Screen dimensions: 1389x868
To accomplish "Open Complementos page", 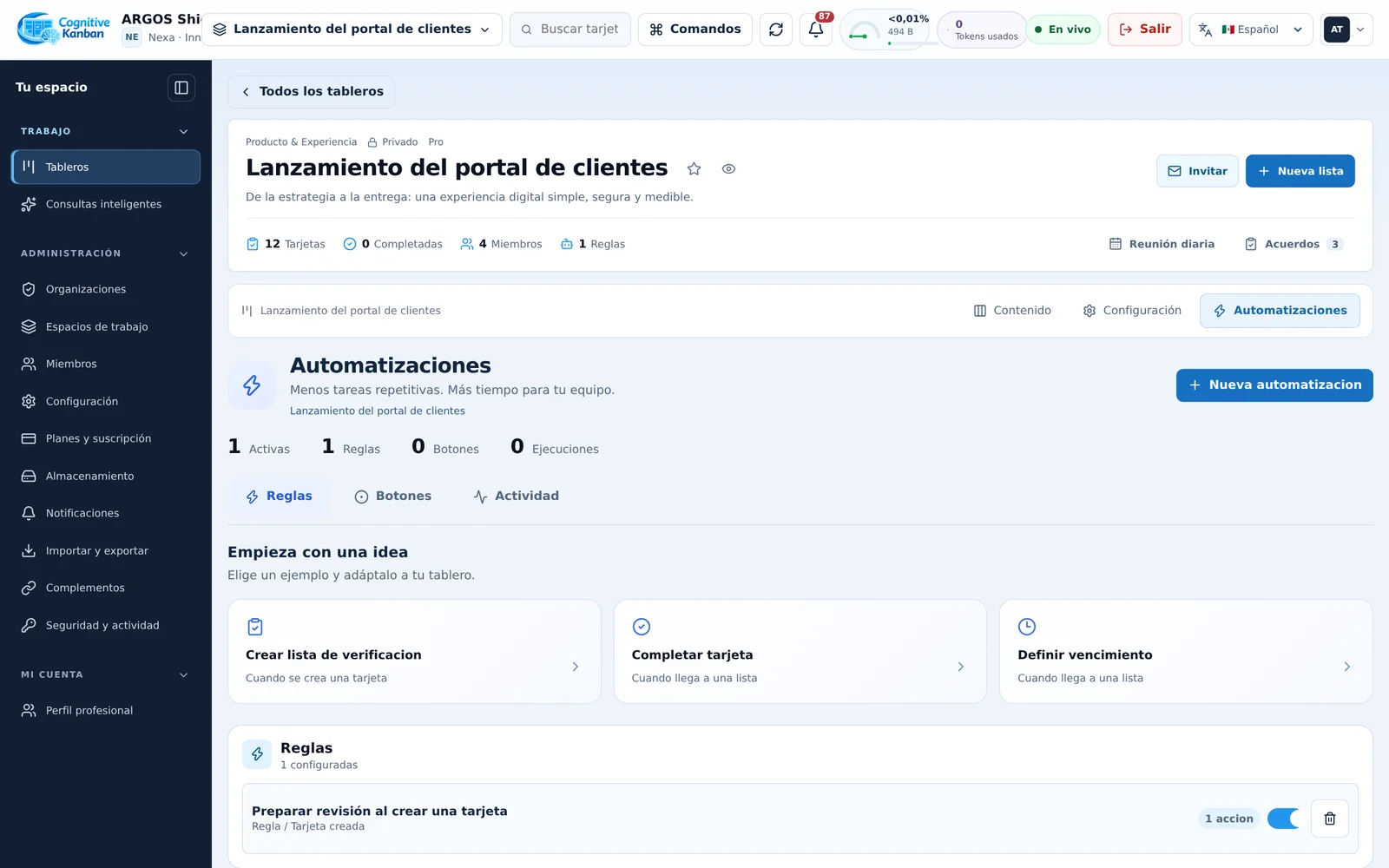I will 105,588.
